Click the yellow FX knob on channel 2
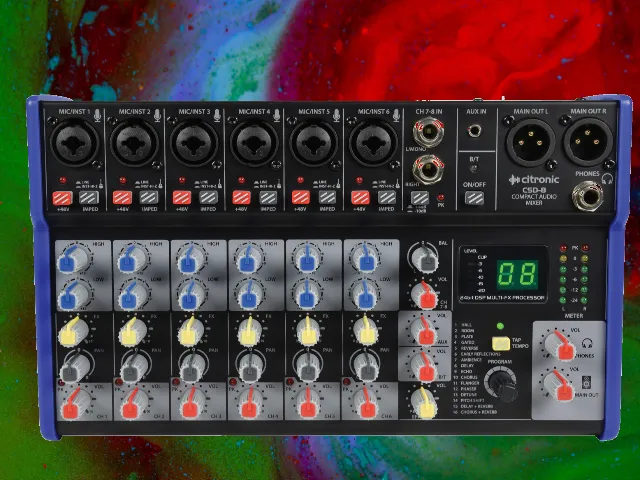This screenshot has width=640, height=480. click(128, 332)
